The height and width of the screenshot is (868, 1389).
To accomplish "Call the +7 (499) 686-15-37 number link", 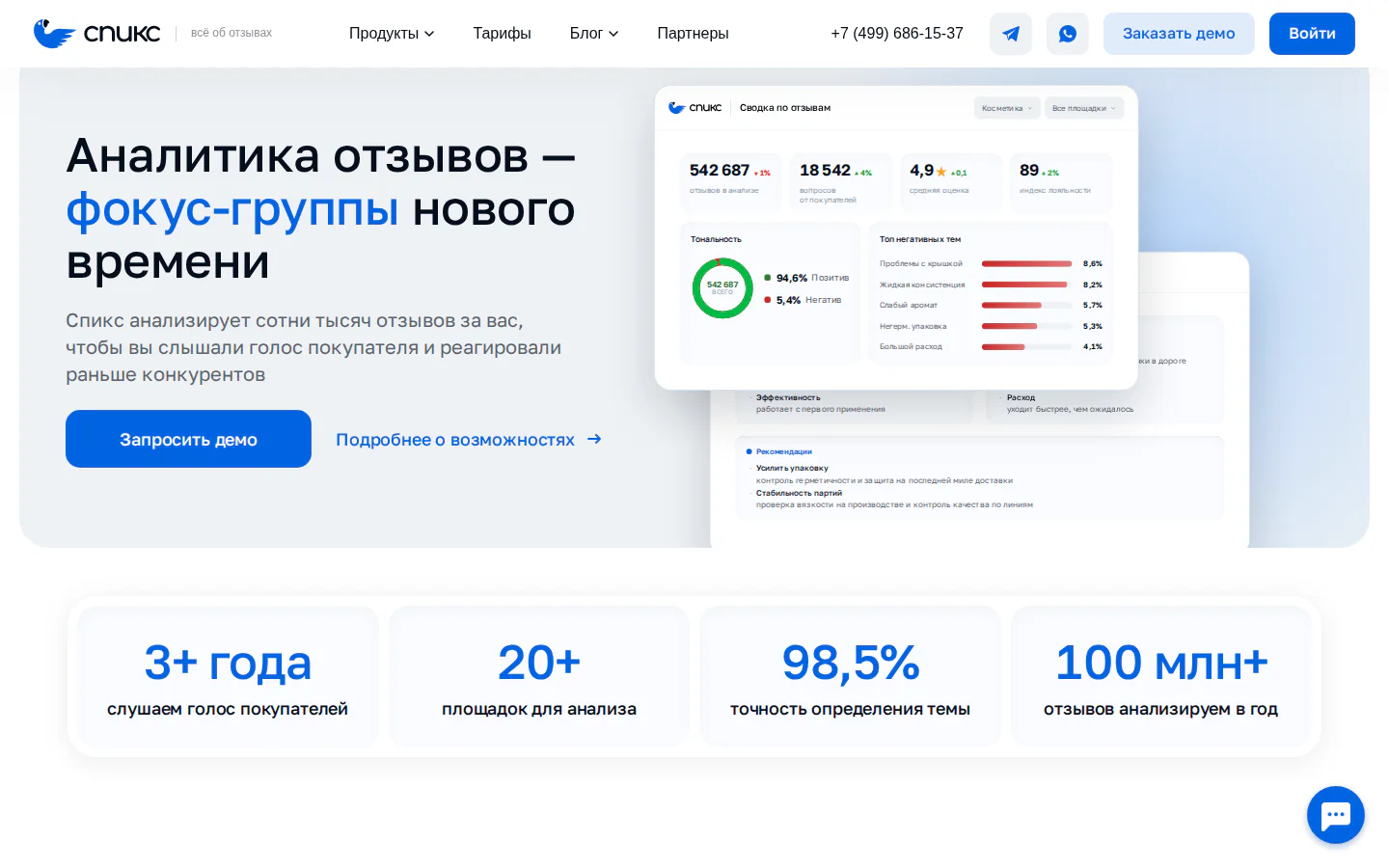I will tap(897, 34).
